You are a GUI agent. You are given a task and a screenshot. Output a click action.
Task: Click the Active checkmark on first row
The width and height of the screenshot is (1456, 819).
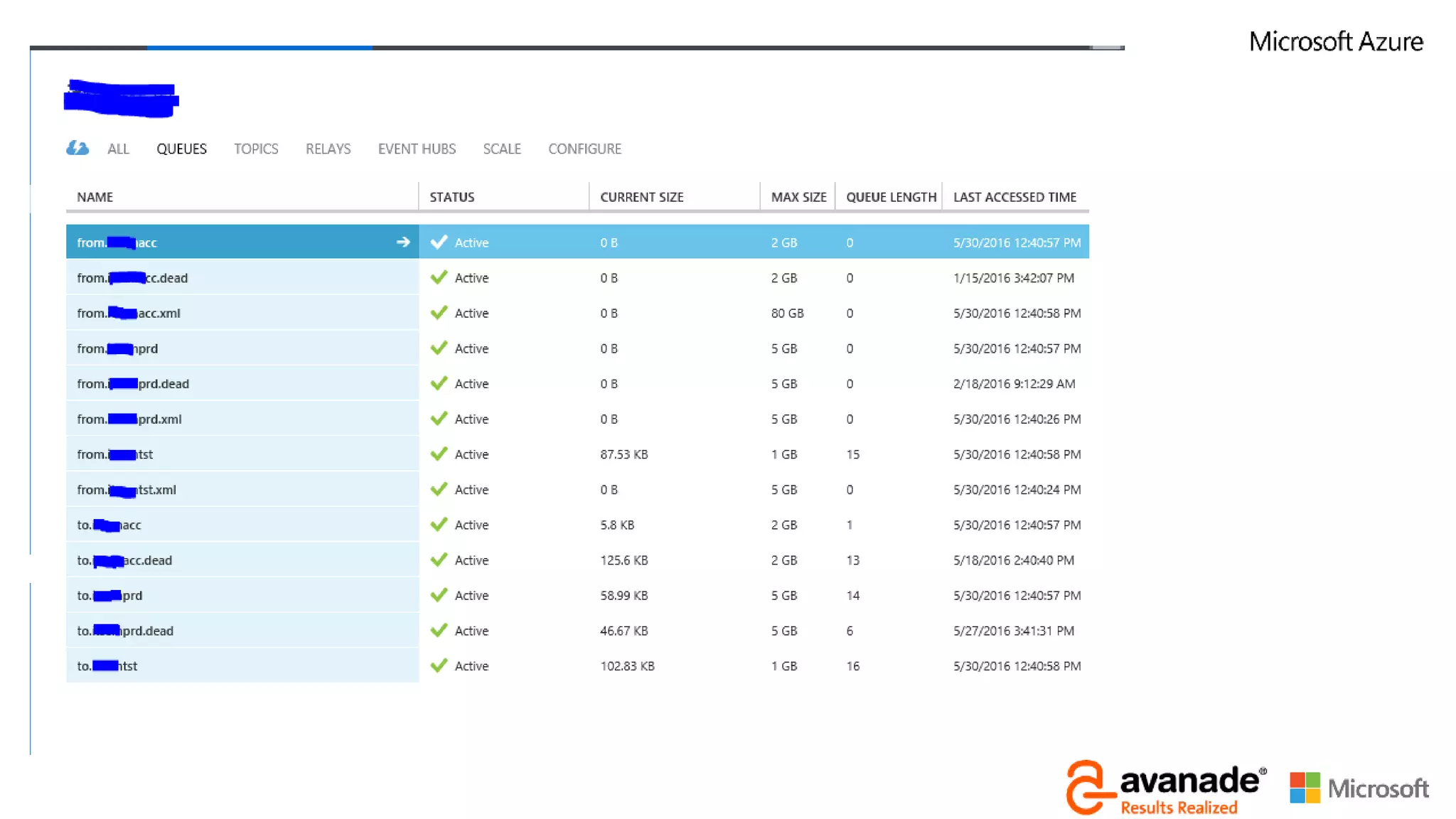point(439,242)
